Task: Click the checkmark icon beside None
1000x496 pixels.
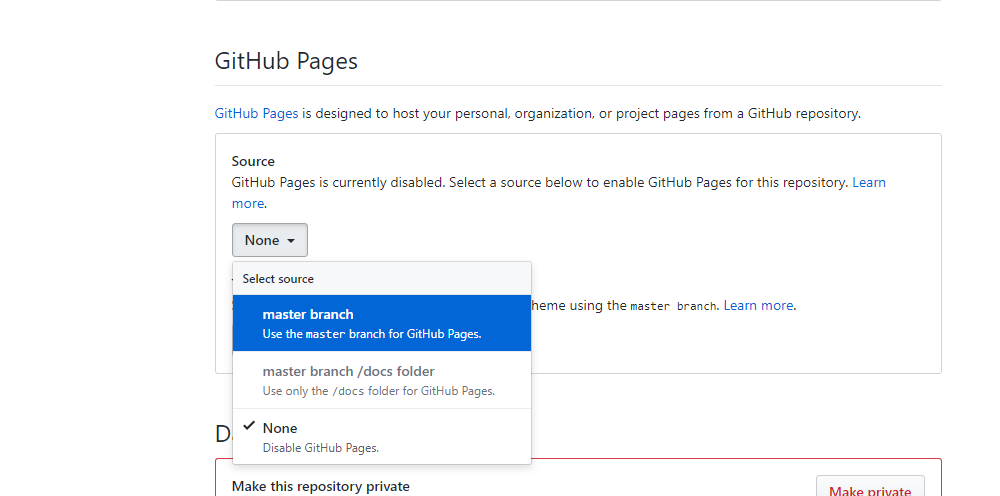Action: pyautogui.click(x=247, y=427)
